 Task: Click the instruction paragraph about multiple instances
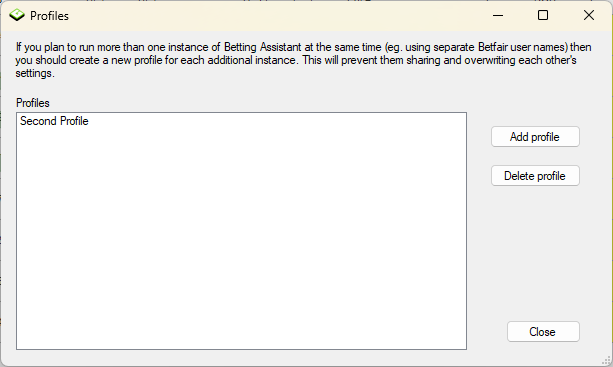(x=303, y=60)
